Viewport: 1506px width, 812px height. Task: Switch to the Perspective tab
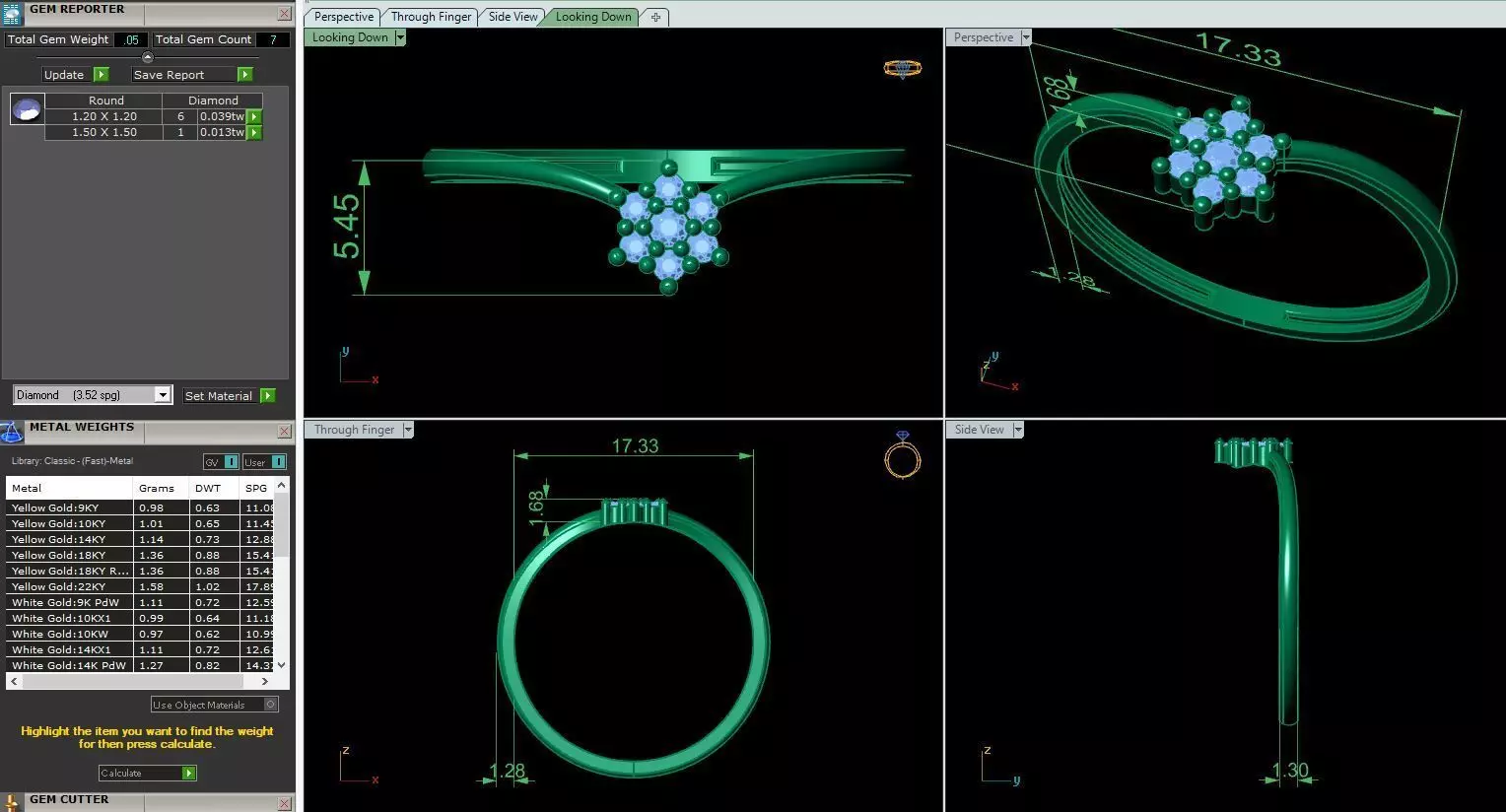(343, 17)
